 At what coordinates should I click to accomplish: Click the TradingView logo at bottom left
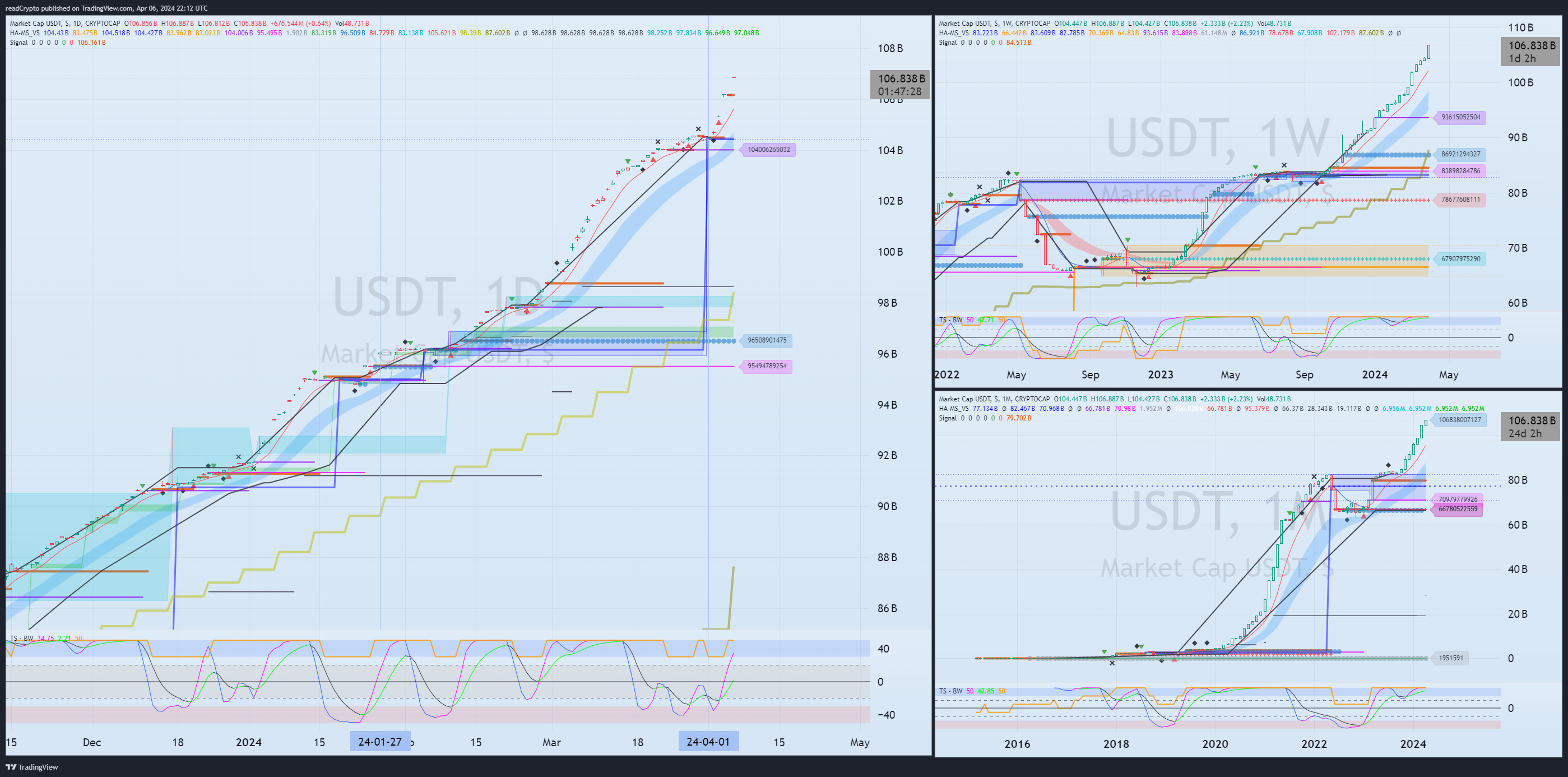pyautogui.click(x=31, y=767)
